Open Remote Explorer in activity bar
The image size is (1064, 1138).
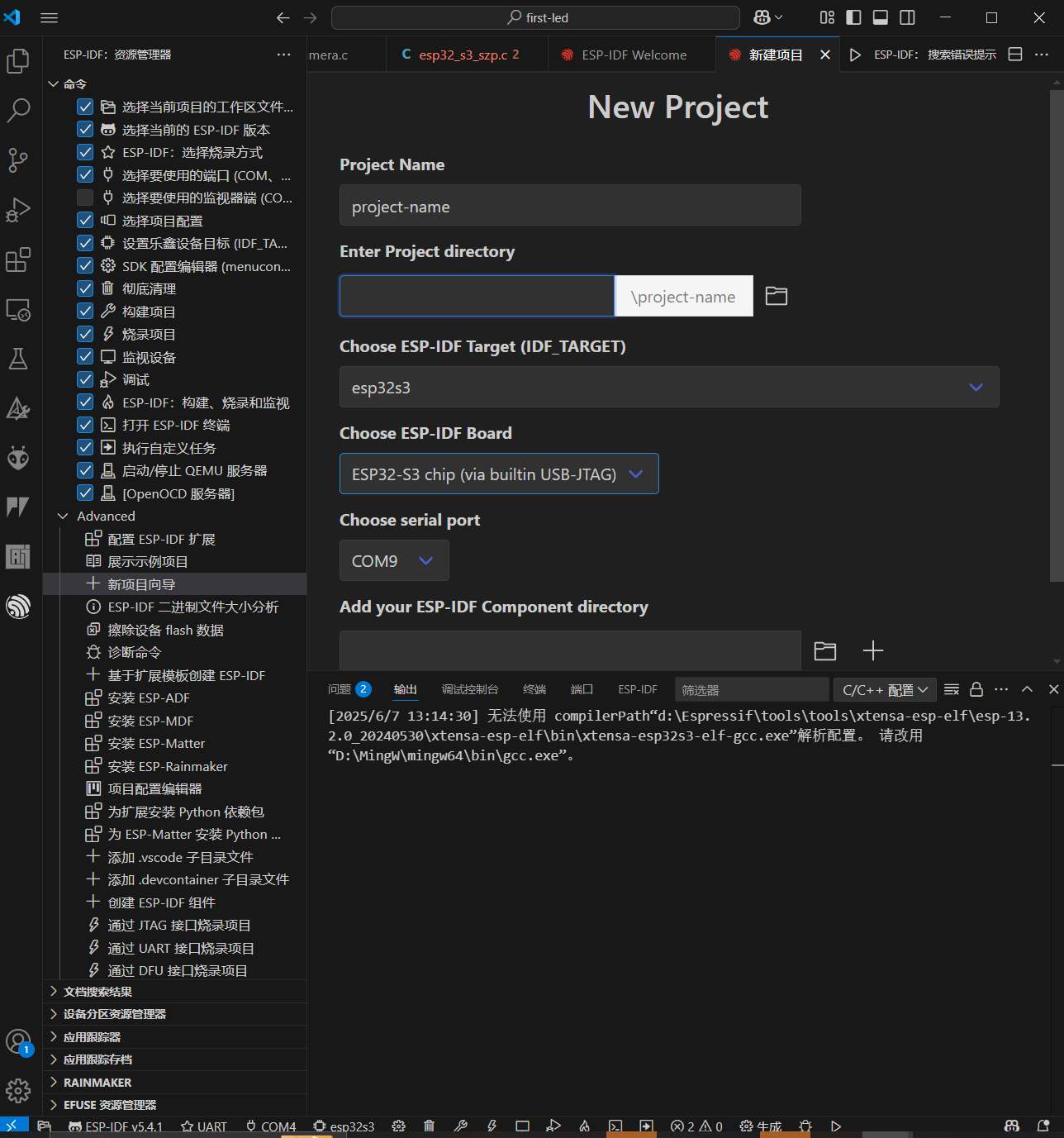(18, 310)
